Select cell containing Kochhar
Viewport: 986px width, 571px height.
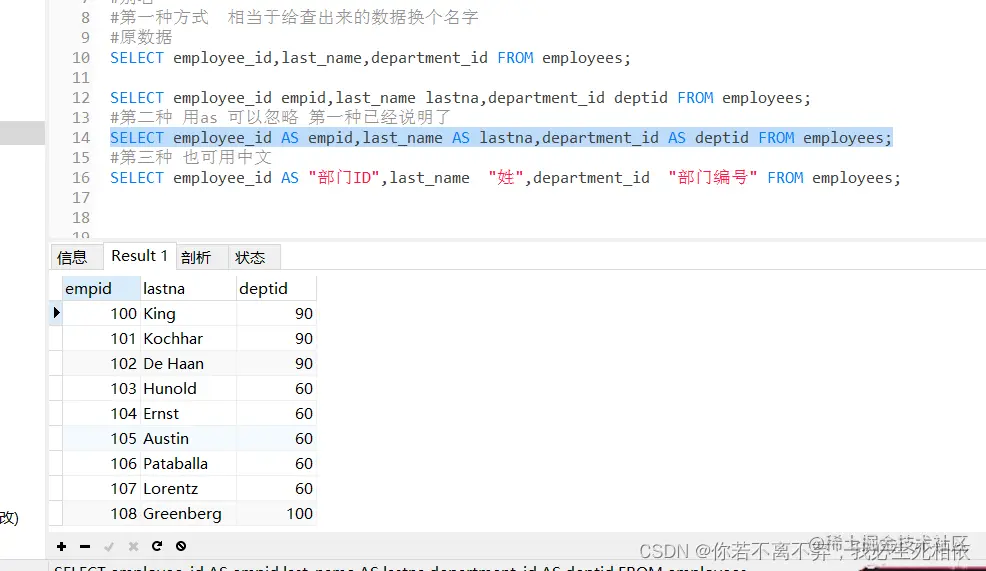coord(189,338)
